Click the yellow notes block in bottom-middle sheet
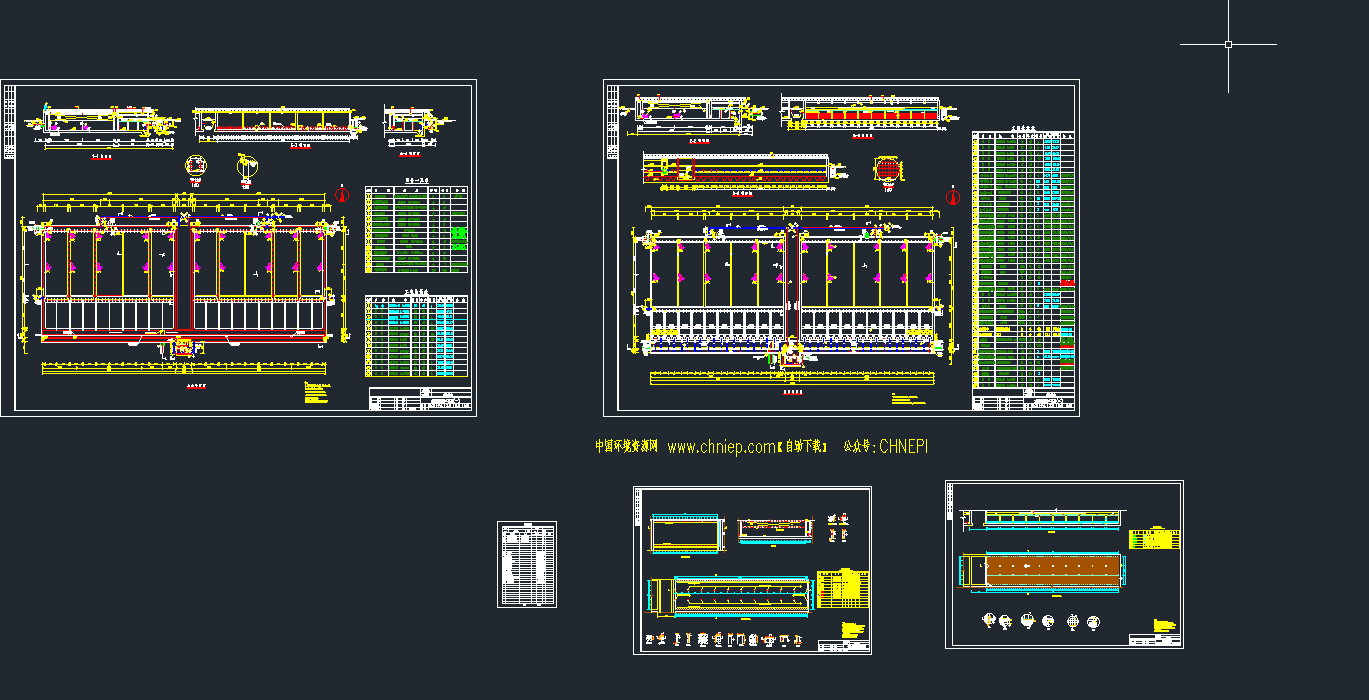This screenshot has width=1369, height=700. click(x=853, y=631)
